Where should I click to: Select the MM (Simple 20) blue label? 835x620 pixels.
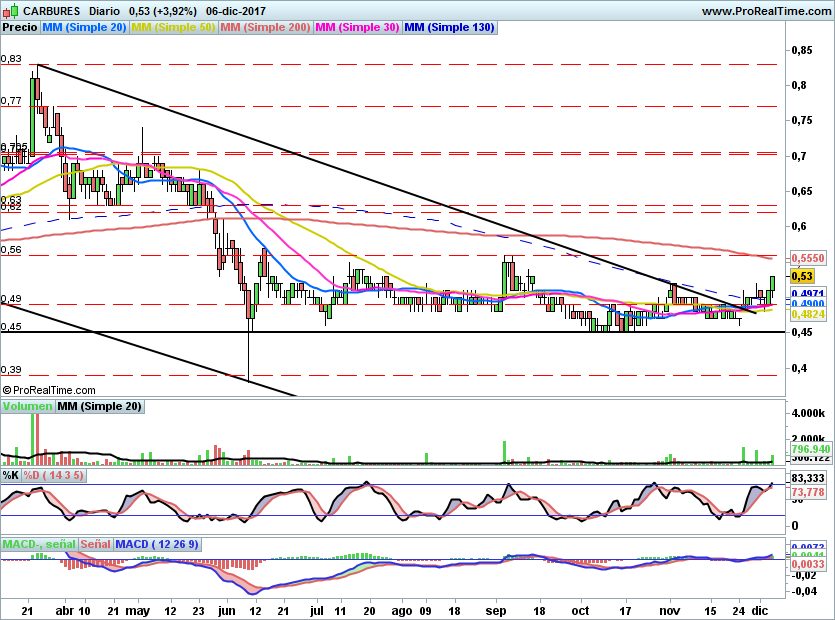click(84, 28)
